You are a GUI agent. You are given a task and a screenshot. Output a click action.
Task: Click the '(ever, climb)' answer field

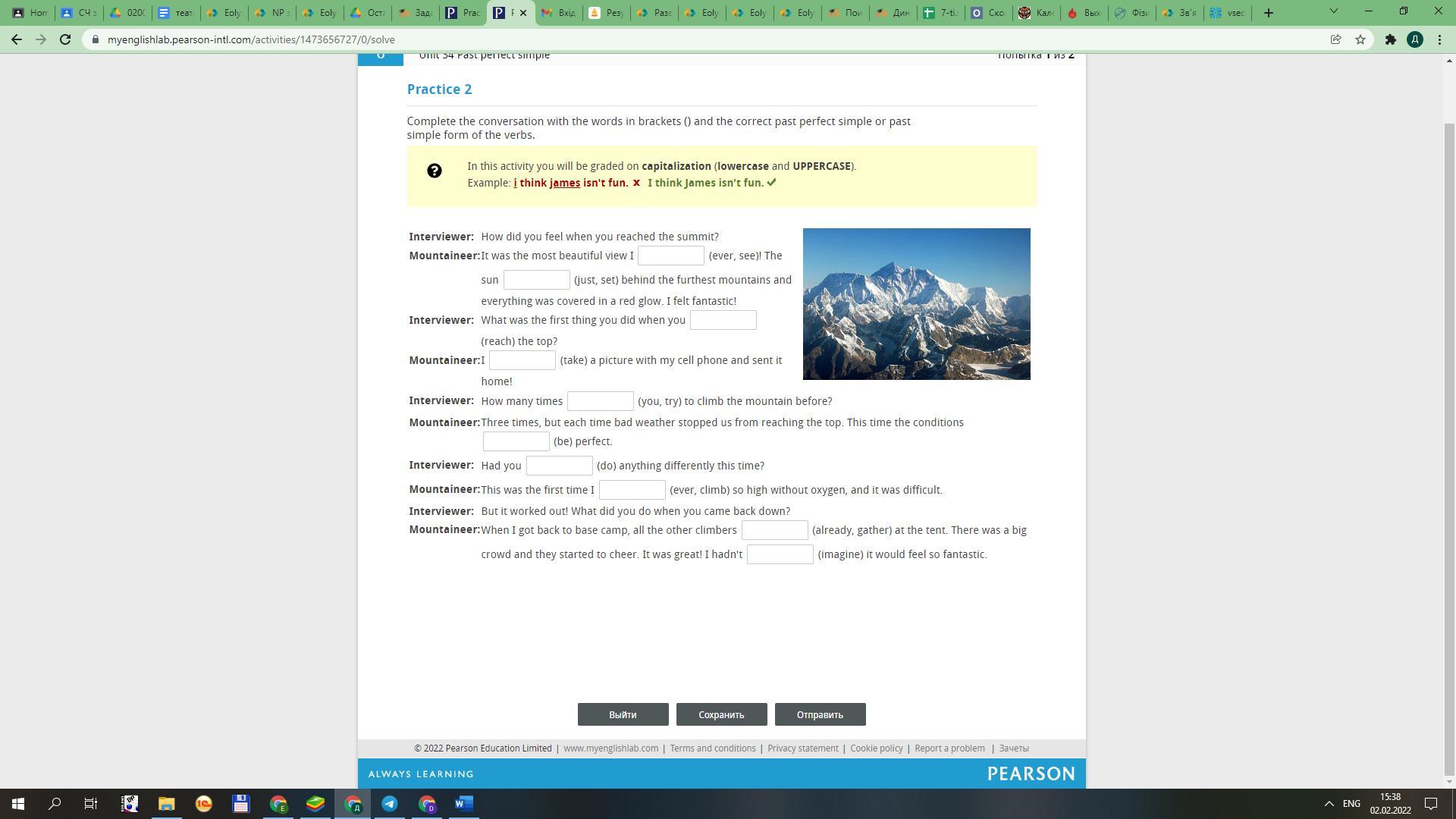click(x=632, y=490)
